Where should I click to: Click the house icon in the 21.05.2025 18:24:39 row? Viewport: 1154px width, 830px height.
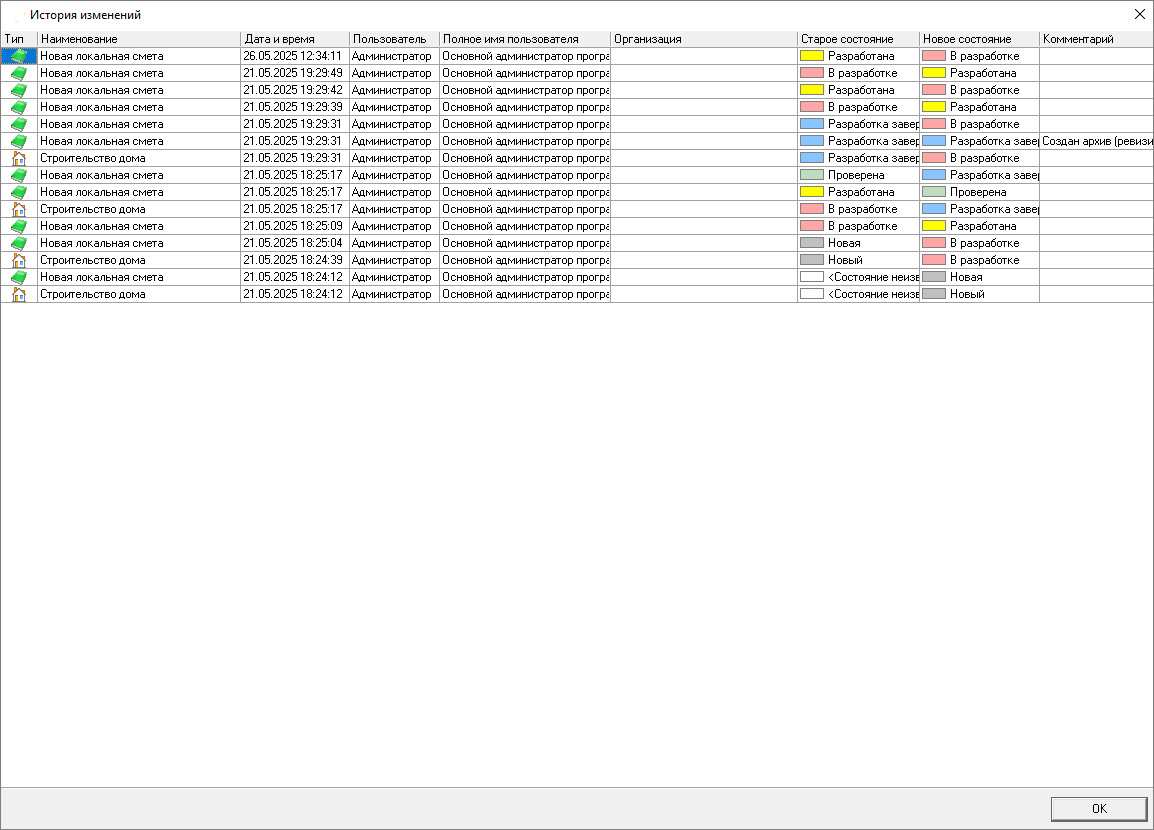pyautogui.click(x=18, y=260)
